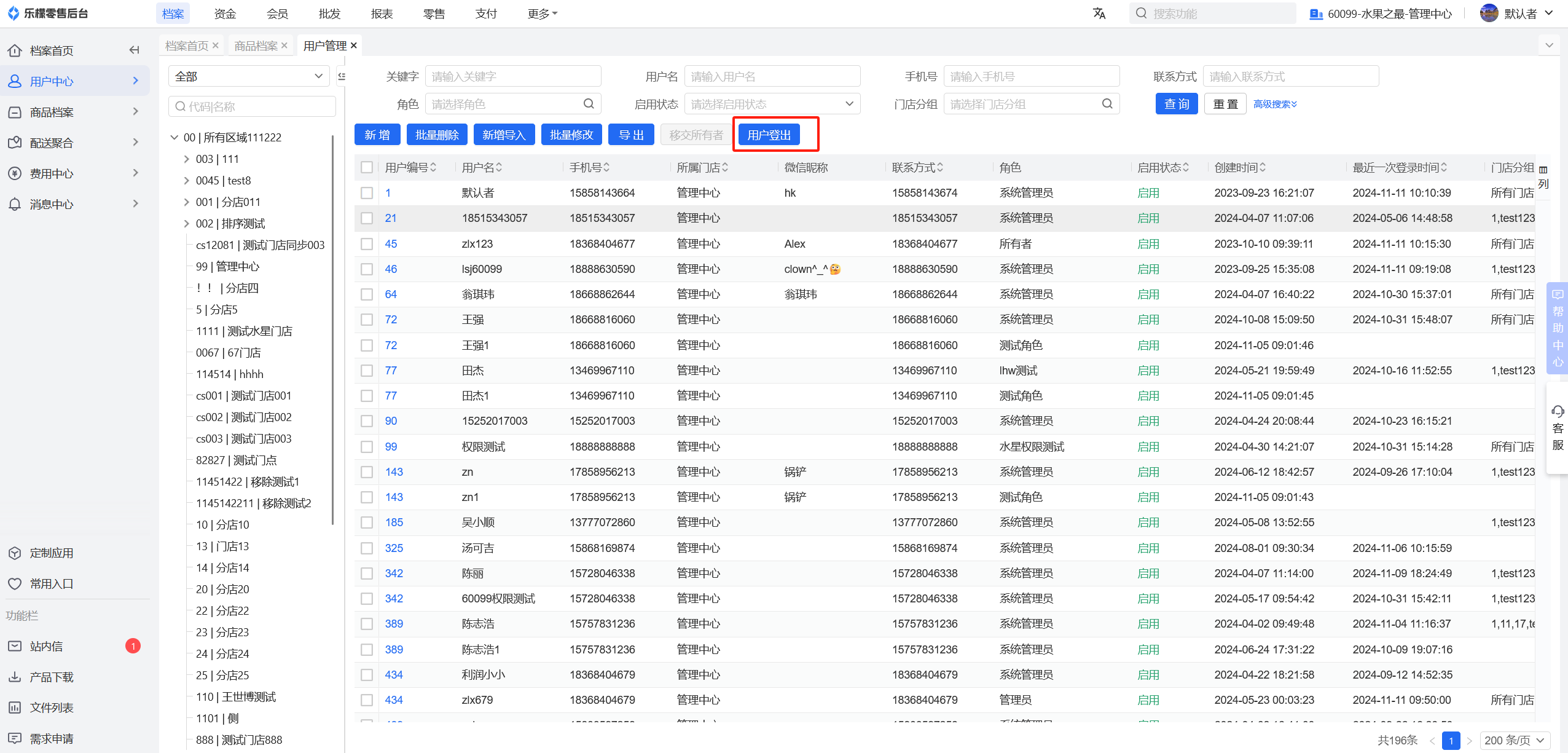
Task: Open 报表 top menu
Action: [382, 14]
